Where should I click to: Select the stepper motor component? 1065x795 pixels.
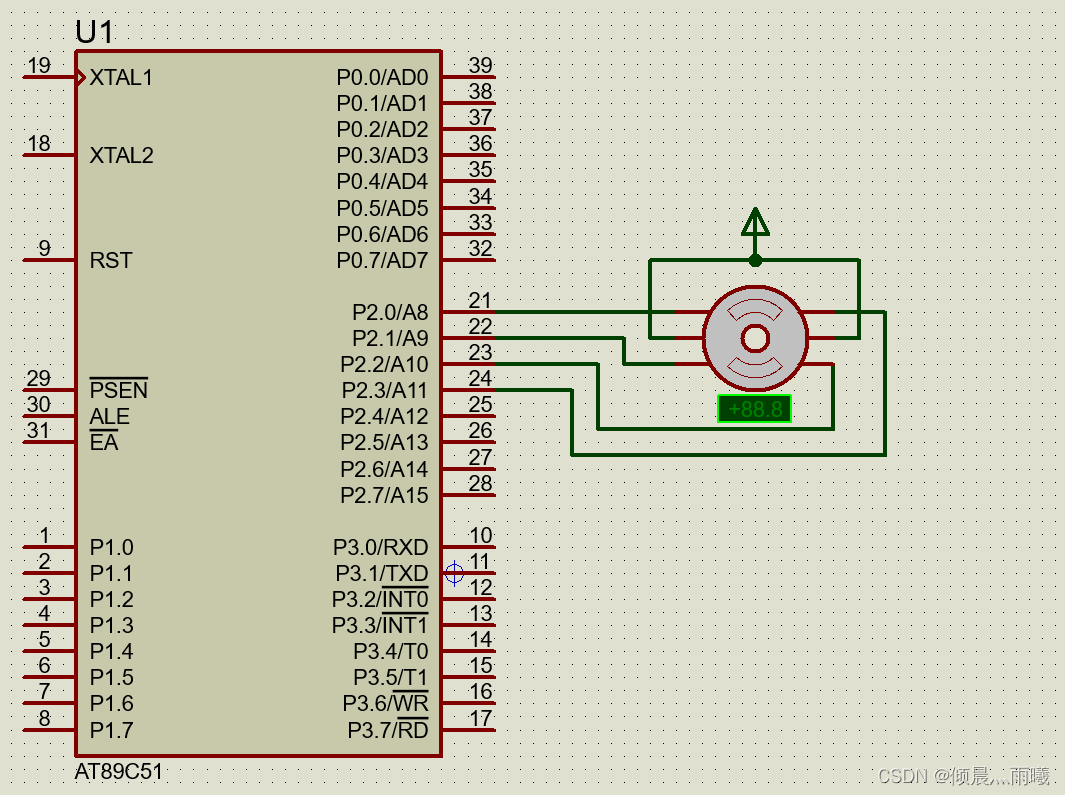tap(755, 338)
